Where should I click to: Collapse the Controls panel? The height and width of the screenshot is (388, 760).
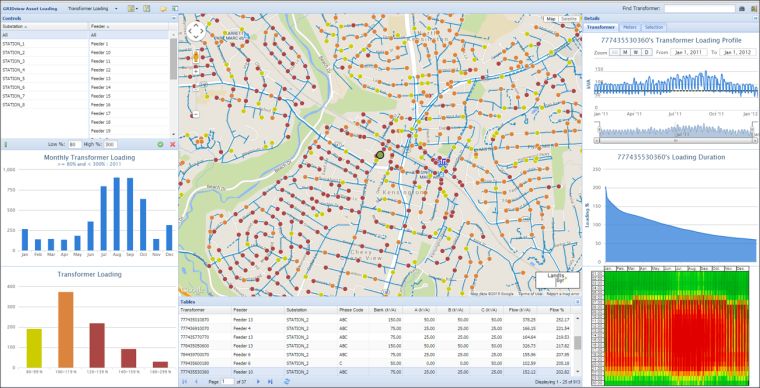[174, 18]
